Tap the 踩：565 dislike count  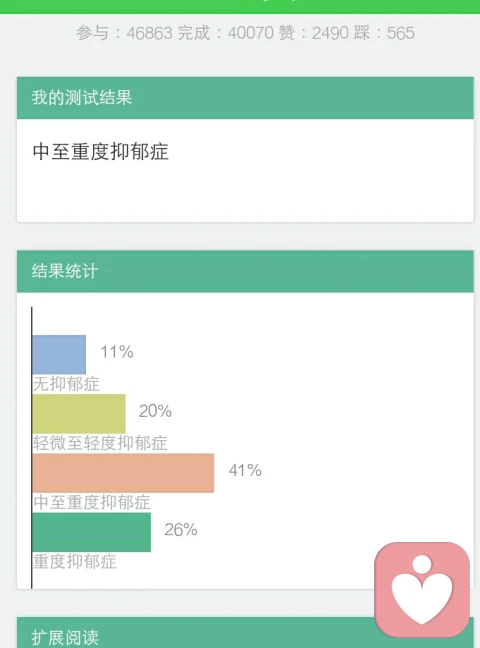(x=384, y=33)
